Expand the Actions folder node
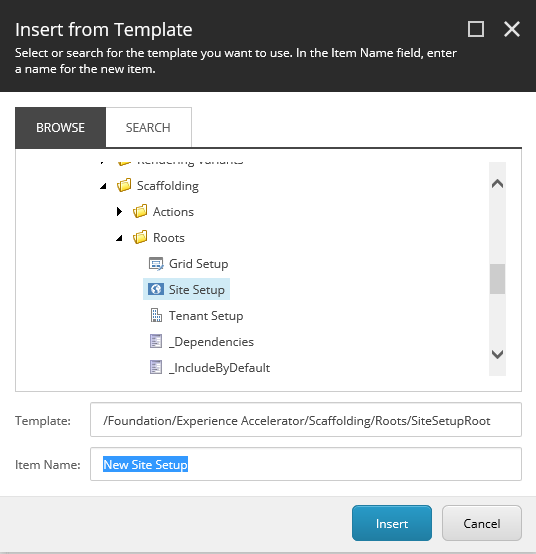Image resolution: width=536 pixels, height=554 pixels. coord(119,212)
